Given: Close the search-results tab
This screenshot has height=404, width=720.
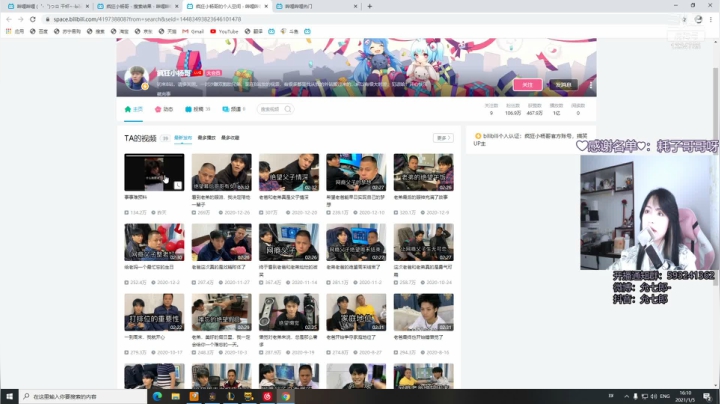Looking at the screenshot, I should coord(177,6).
